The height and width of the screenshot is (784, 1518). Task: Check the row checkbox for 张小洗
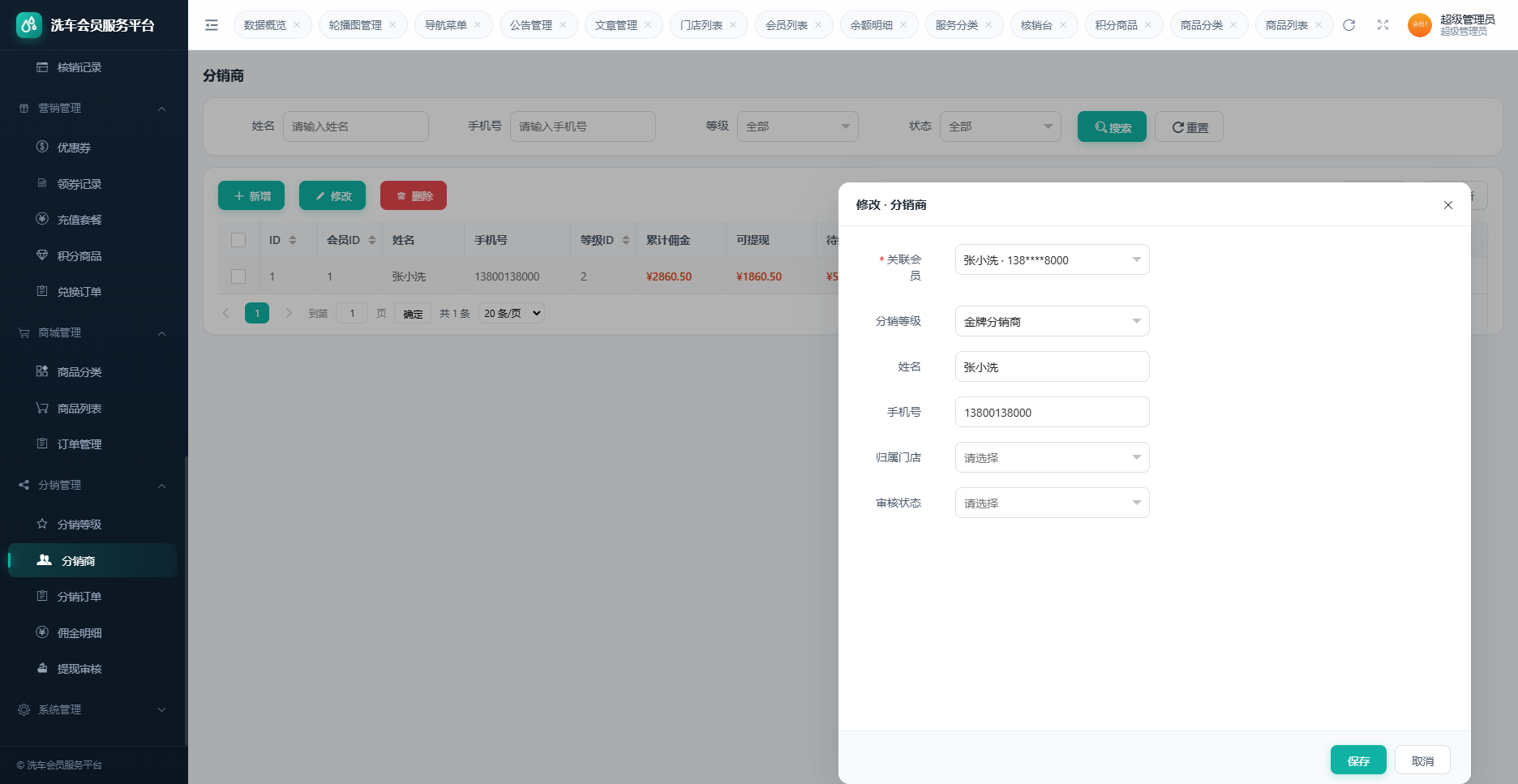pos(238,276)
